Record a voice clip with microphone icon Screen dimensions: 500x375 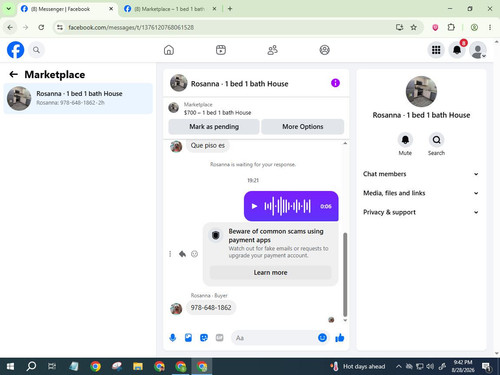(173, 338)
